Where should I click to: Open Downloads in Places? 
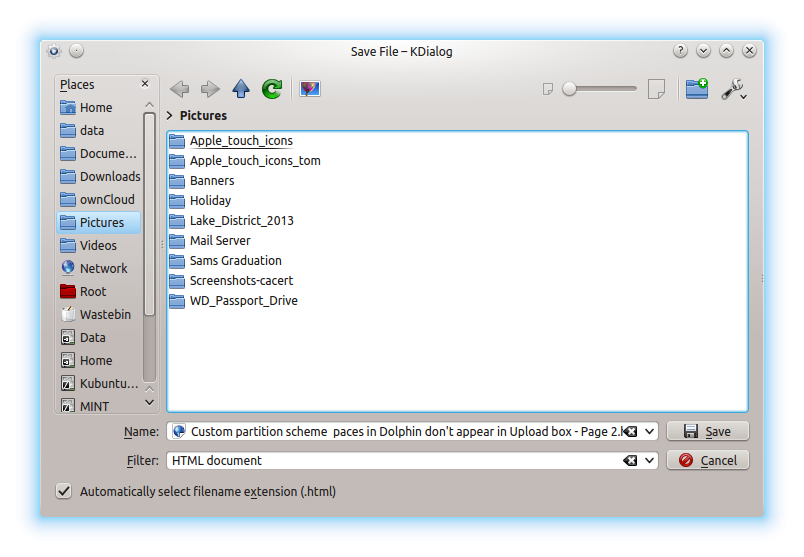click(99, 177)
